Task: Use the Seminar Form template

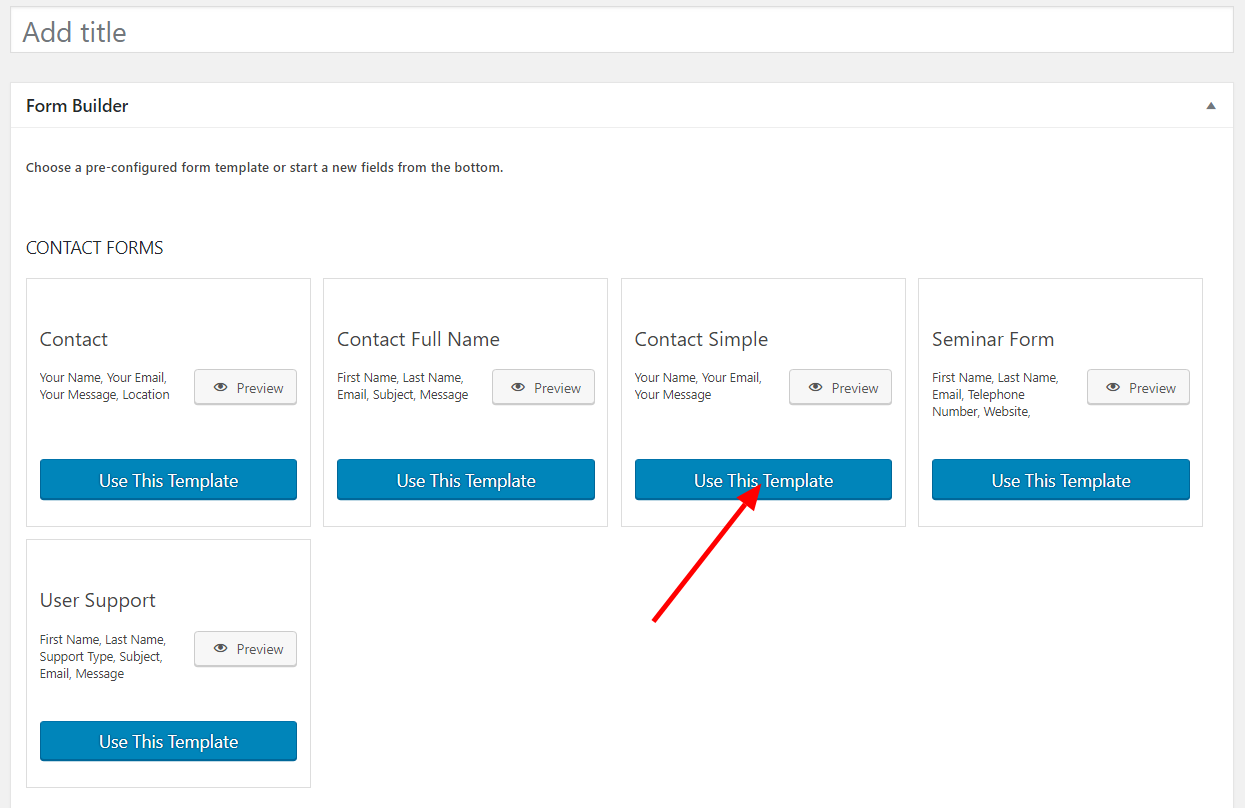Action: coord(1060,480)
